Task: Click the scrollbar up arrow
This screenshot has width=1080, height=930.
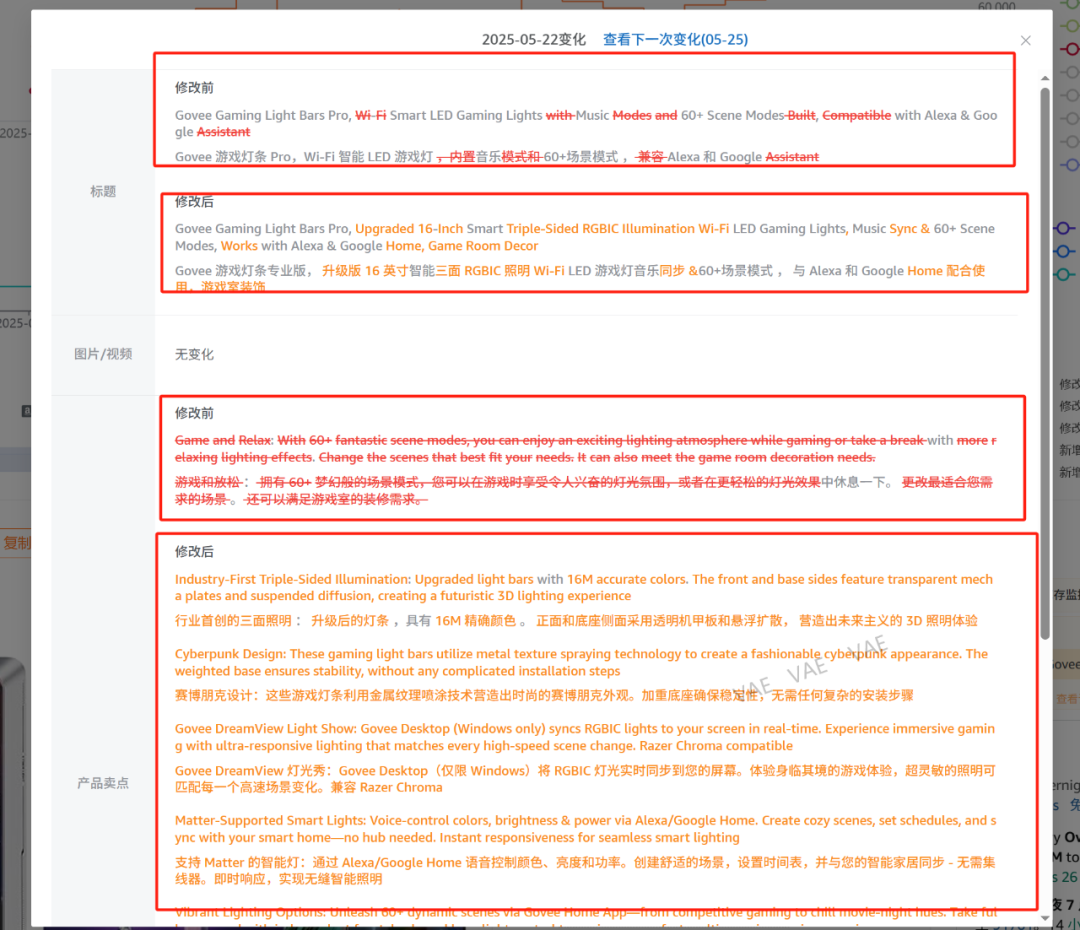Action: pyautogui.click(x=1045, y=79)
